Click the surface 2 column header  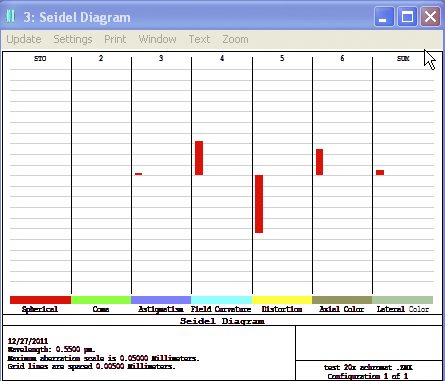click(101, 58)
